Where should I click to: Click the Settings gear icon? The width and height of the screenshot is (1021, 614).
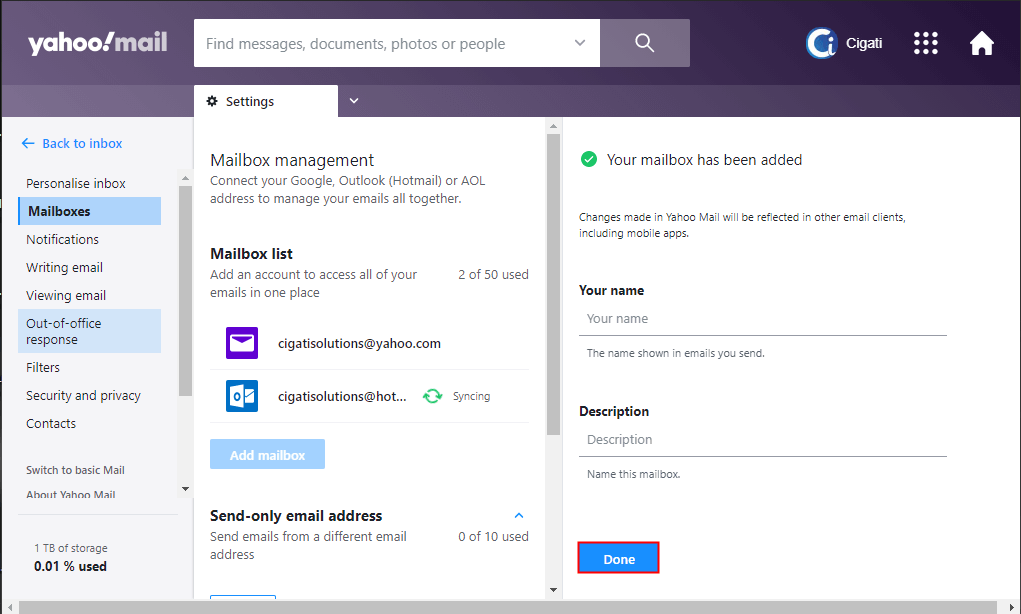coord(212,101)
